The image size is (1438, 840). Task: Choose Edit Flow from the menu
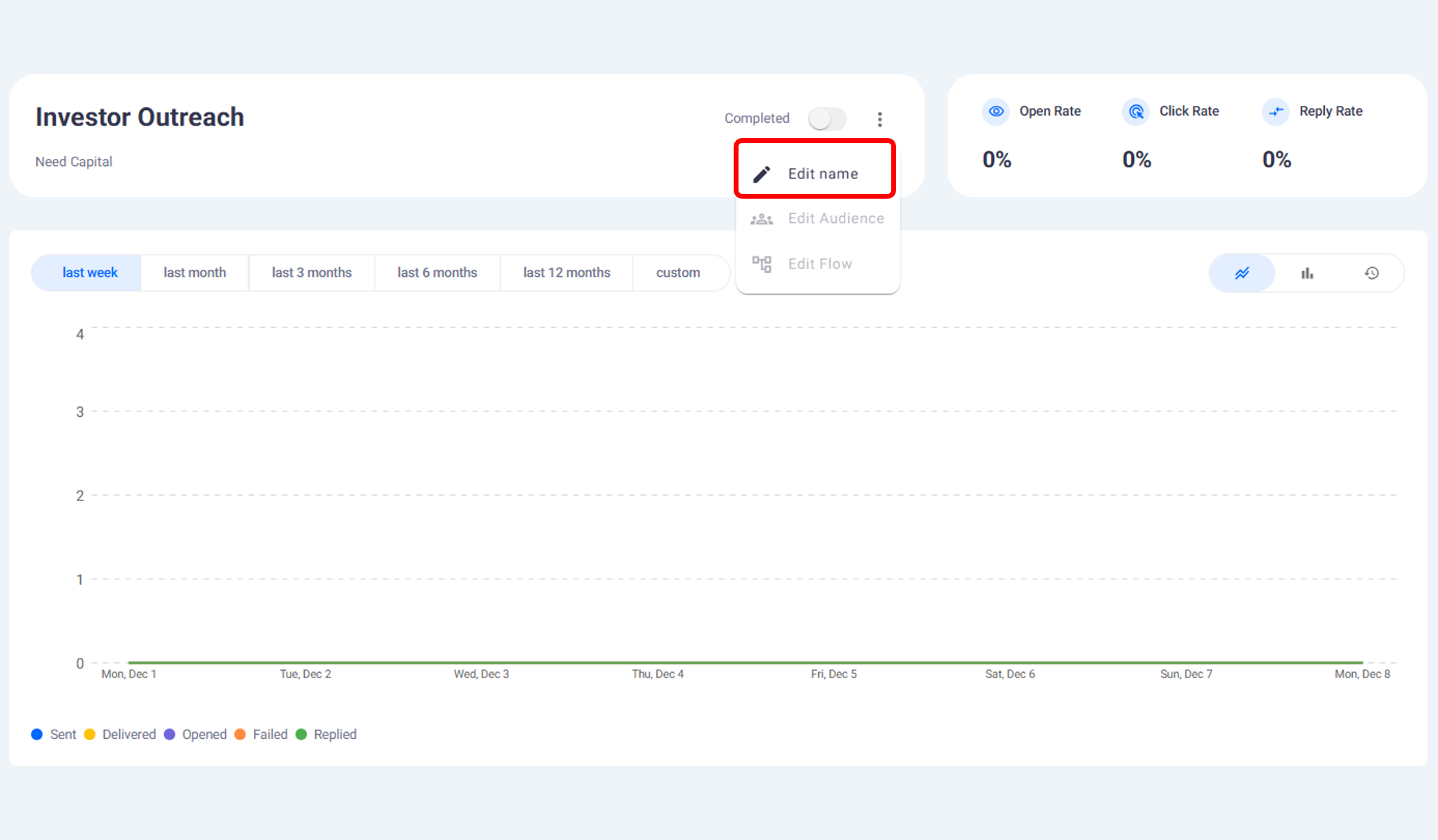[819, 264]
